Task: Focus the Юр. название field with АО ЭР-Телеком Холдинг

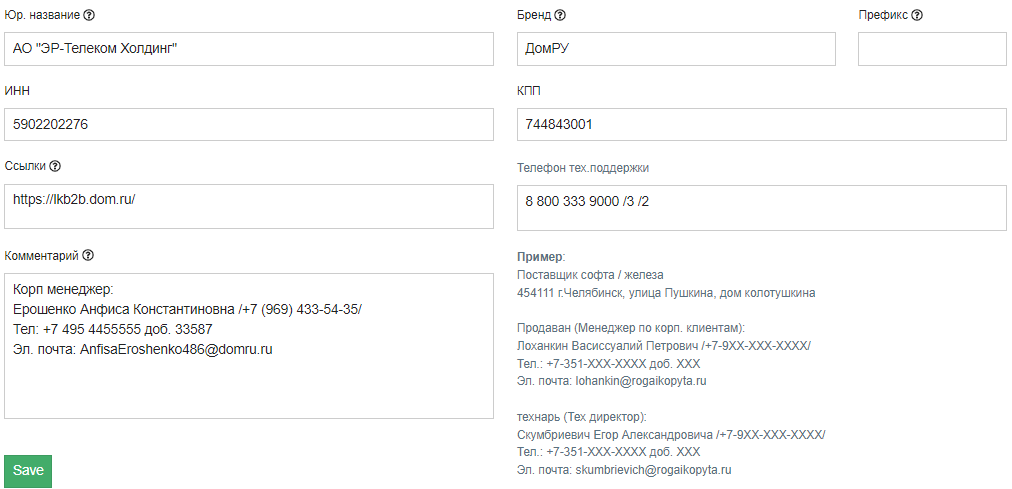Action: [x=249, y=49]
